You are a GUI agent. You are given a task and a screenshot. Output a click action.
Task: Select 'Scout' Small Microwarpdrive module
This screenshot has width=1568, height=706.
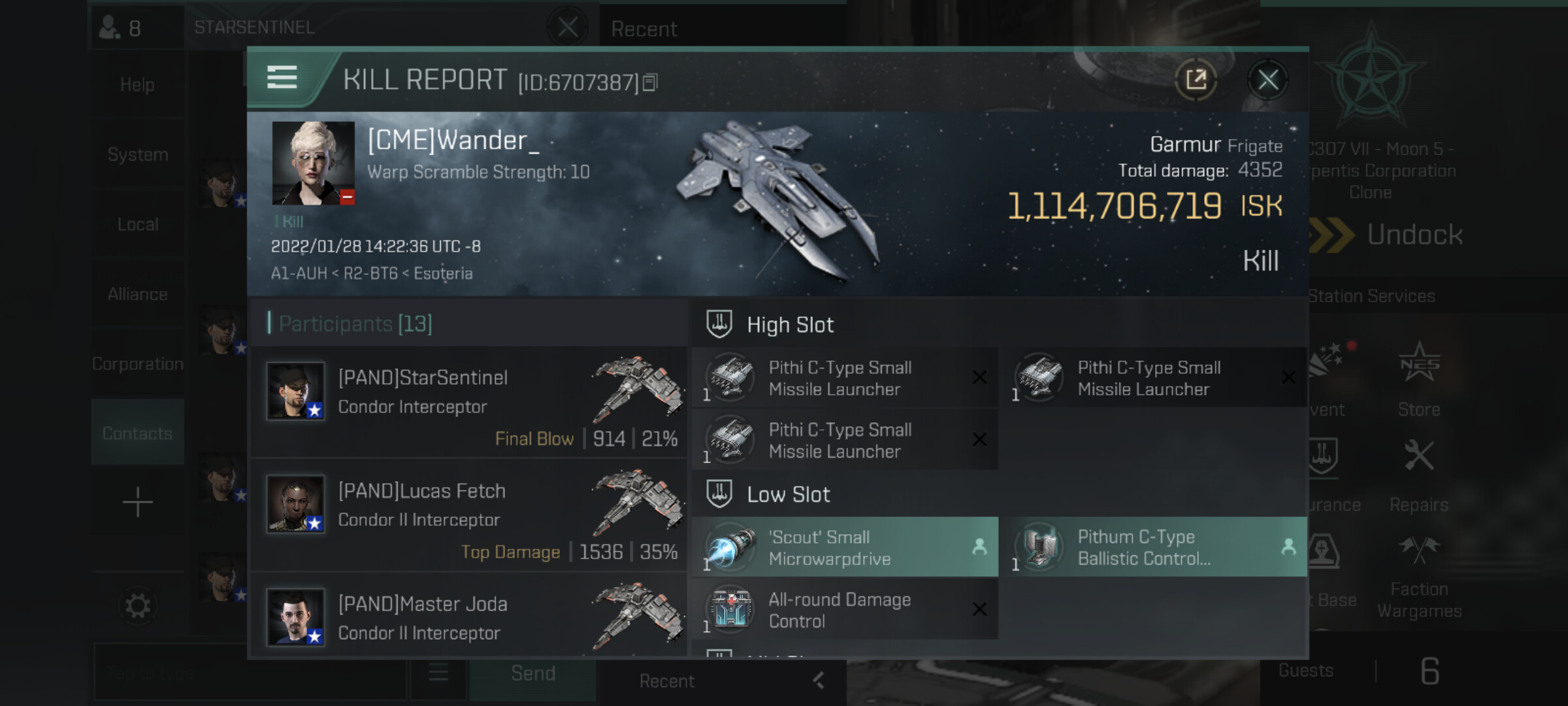(845, 548)
